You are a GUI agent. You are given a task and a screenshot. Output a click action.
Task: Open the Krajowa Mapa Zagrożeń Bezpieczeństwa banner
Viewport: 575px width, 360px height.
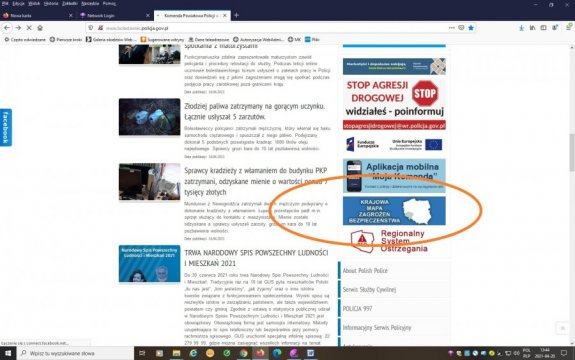[x=394, y=211]
